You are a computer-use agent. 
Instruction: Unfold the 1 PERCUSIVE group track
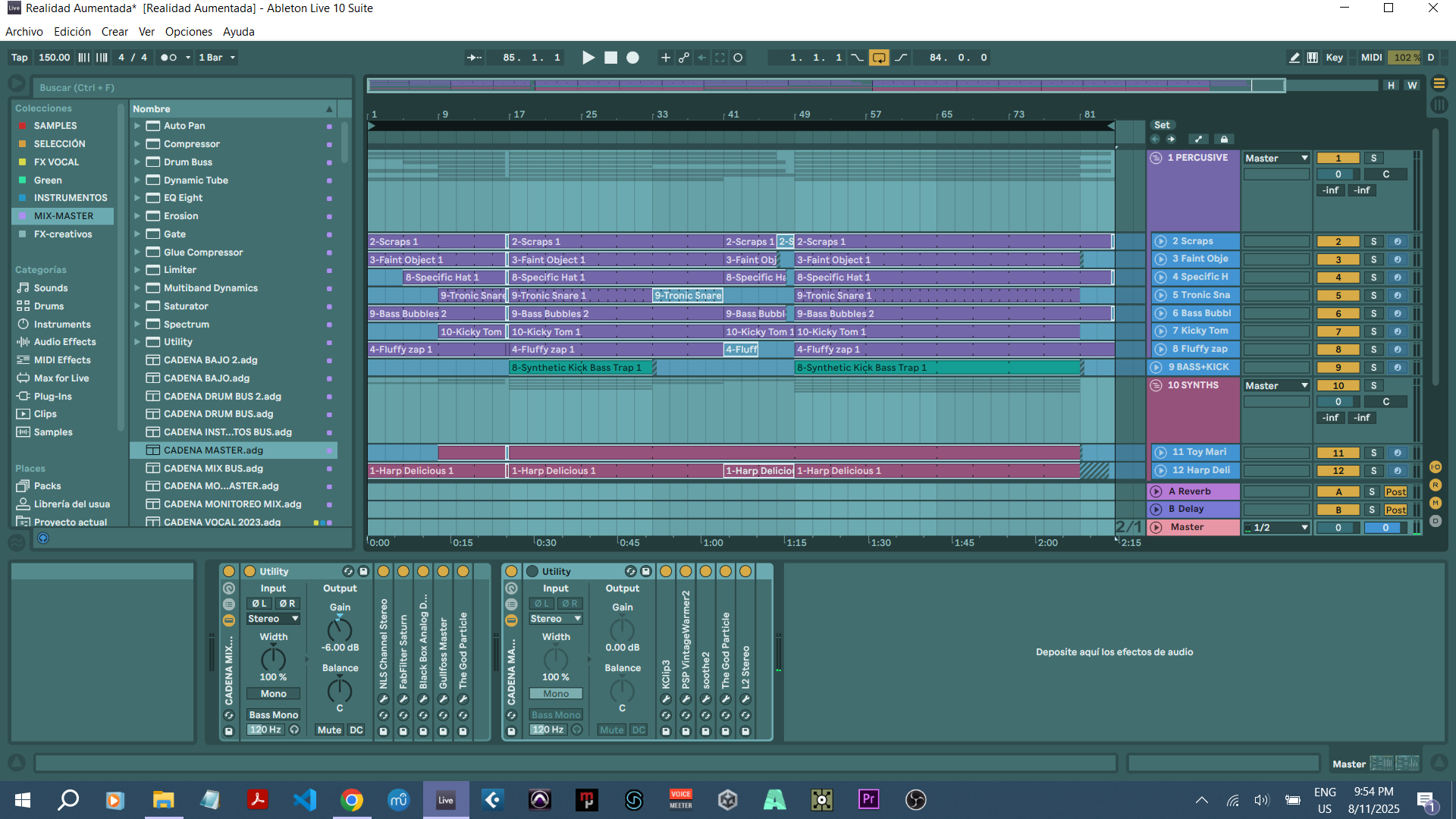[x=1156, y=158]
